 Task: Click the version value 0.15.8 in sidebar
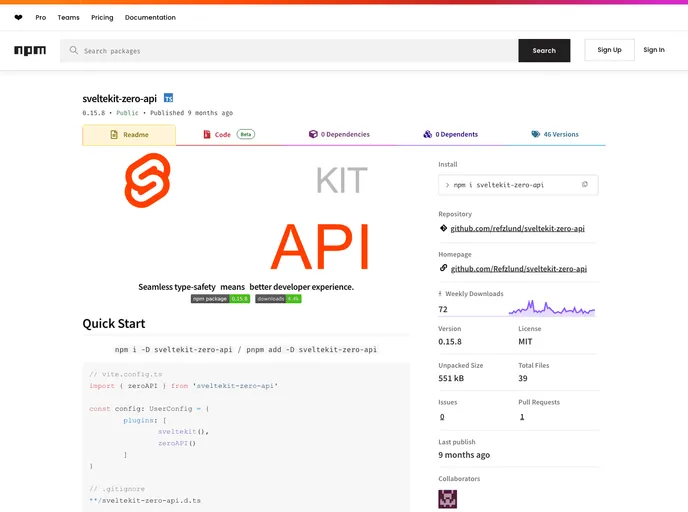(450, 342)
